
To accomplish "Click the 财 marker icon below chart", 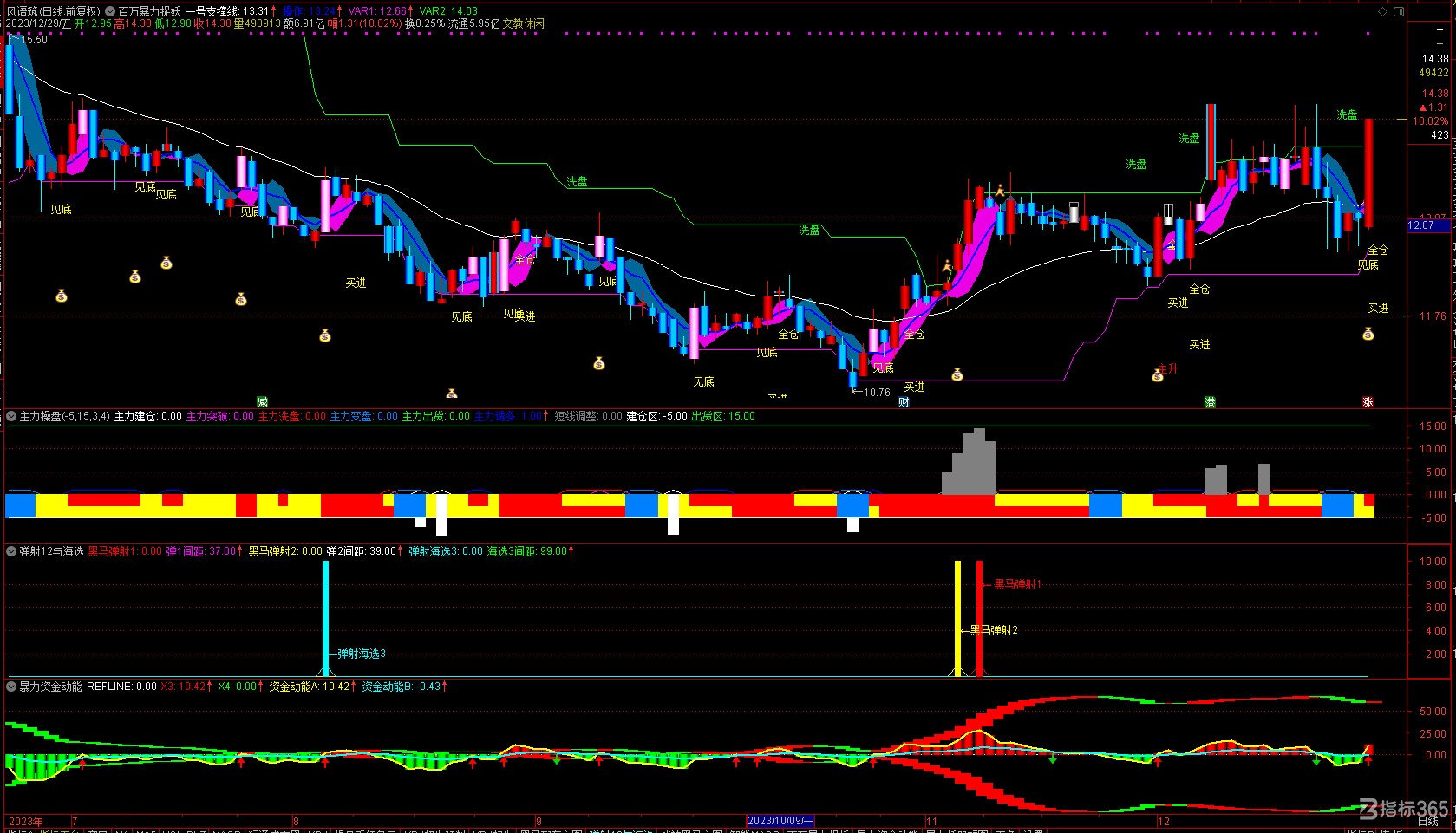I will tap(904, 401).
